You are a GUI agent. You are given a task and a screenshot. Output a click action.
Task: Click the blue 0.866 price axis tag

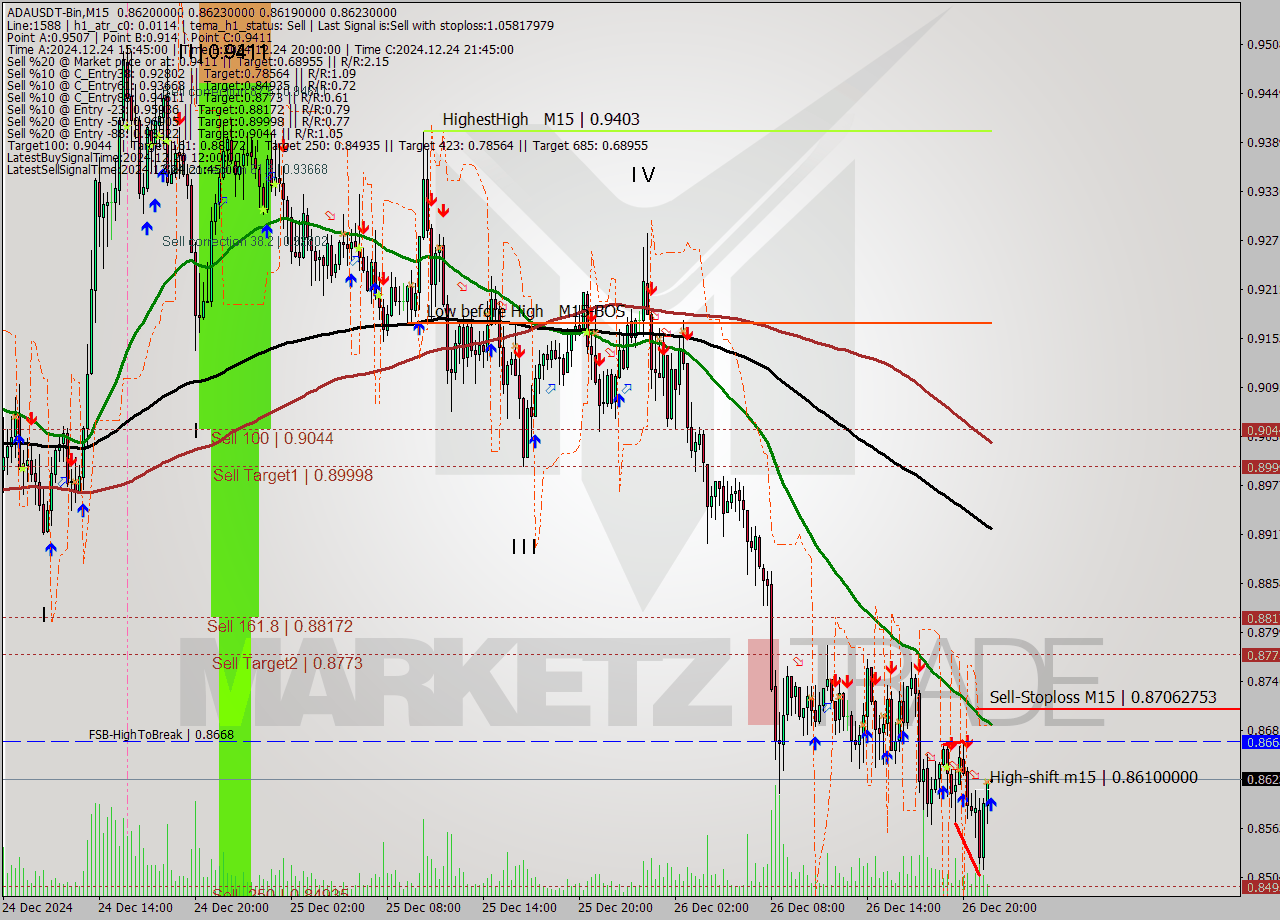(1260, 742)
